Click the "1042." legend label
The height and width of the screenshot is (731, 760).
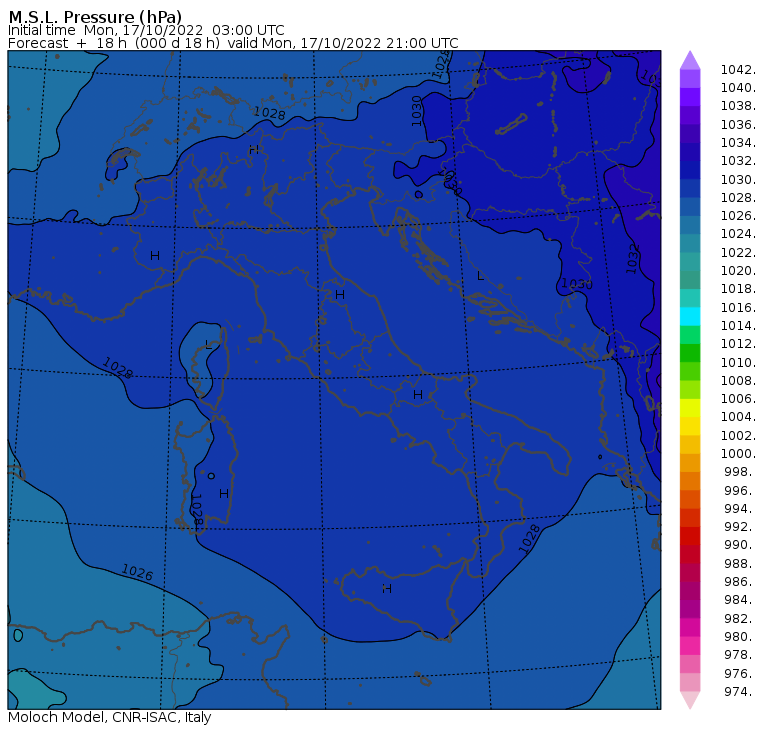pyautogui.click(x=738, y=70)
